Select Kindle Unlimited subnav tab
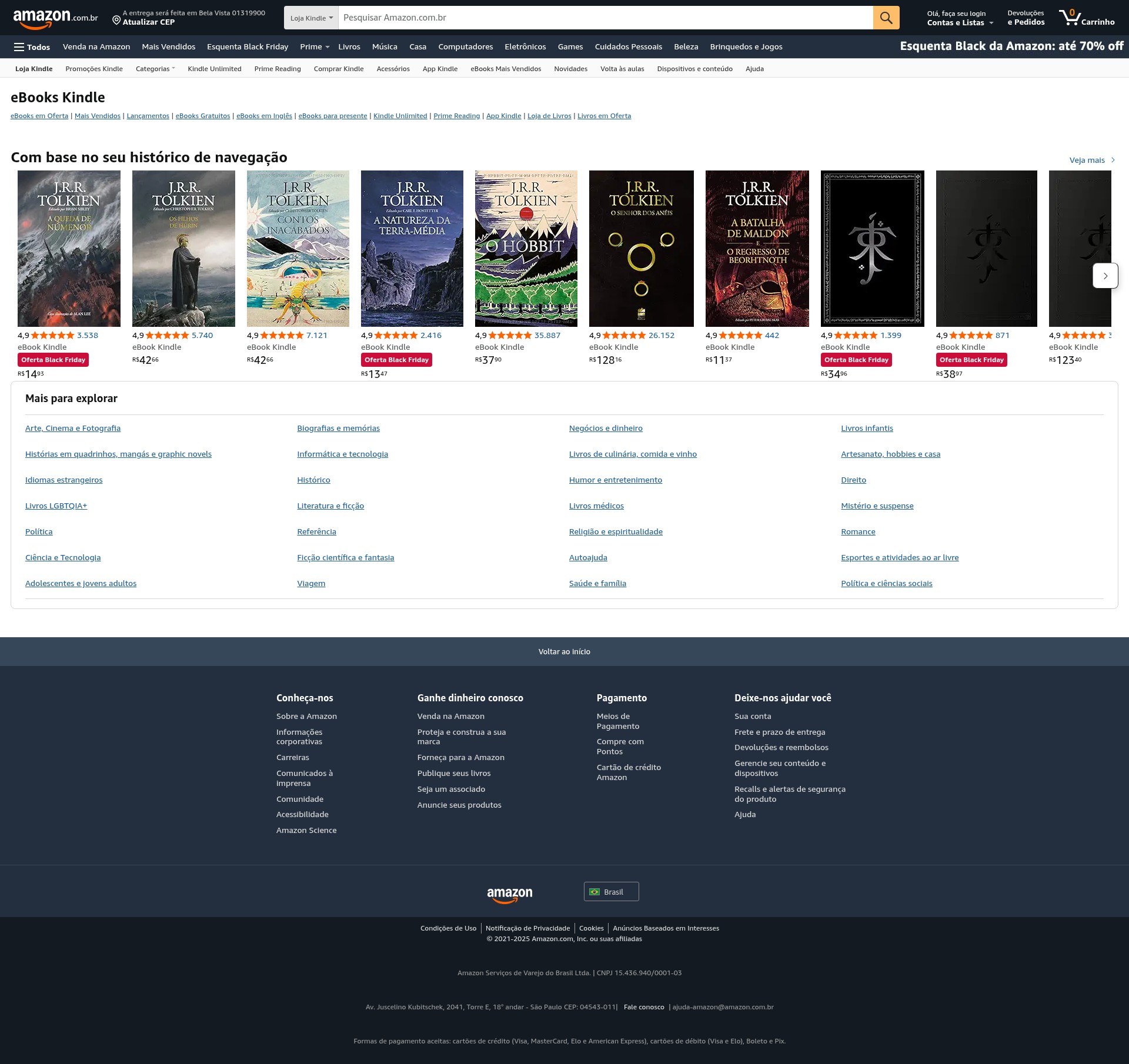This screenshot has height=1064, width=1129. (215, 69)
